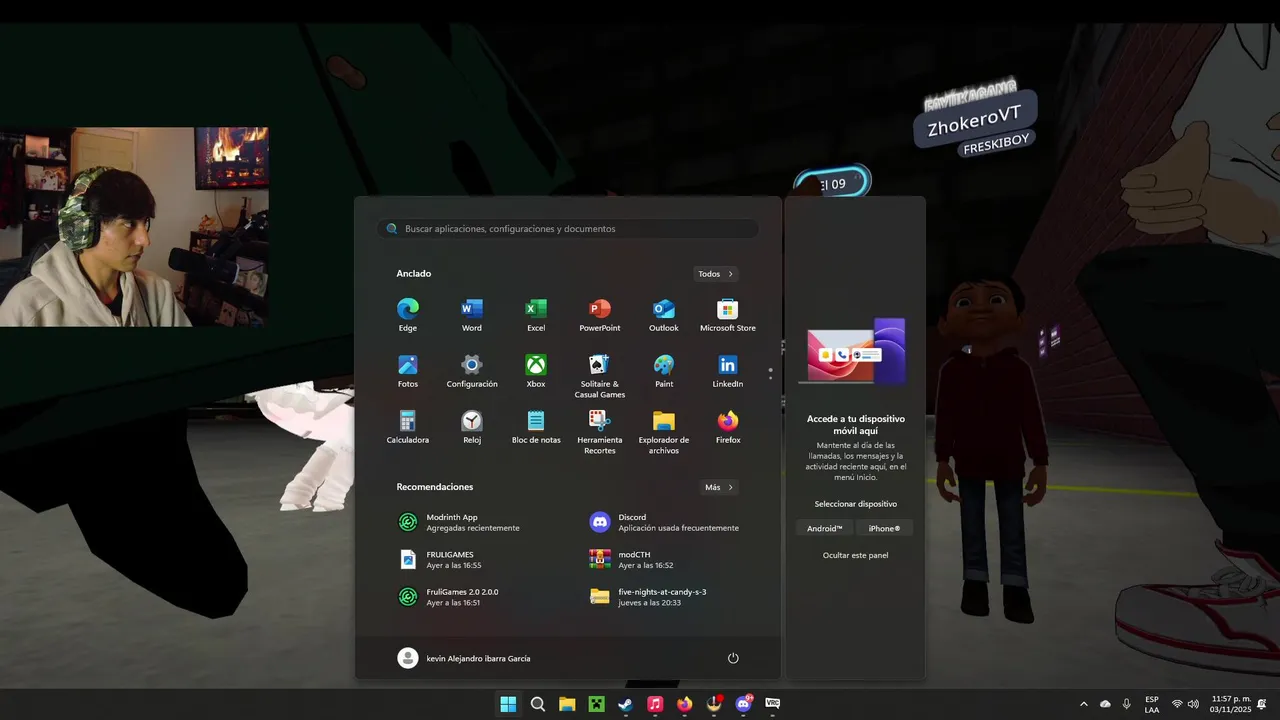Open the notifications bell icon
The image size is (1280, 720).
(x=1262, y=704)
